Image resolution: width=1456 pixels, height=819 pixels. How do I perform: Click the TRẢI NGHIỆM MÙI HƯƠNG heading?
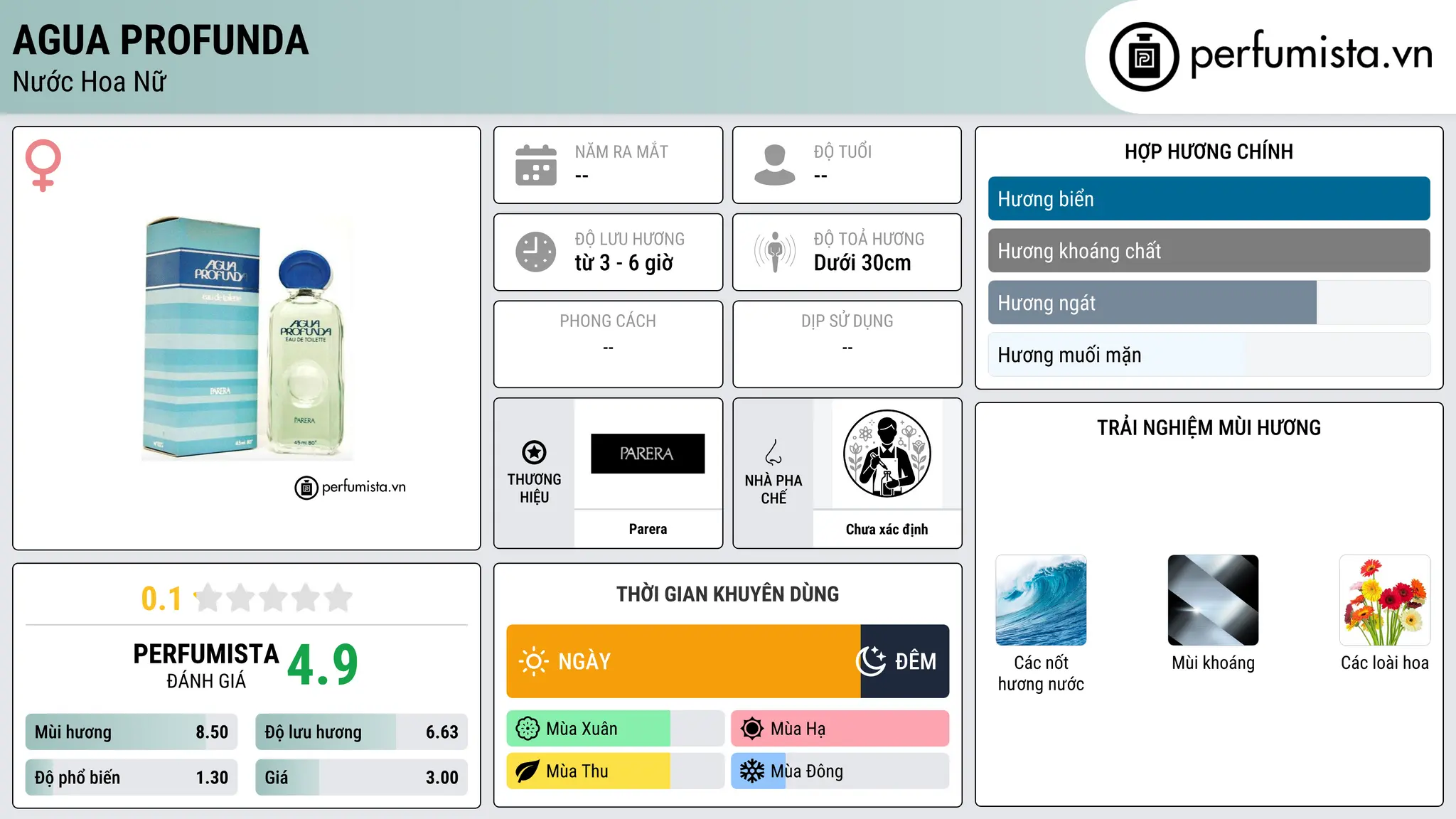click(x=1209, y=427)
